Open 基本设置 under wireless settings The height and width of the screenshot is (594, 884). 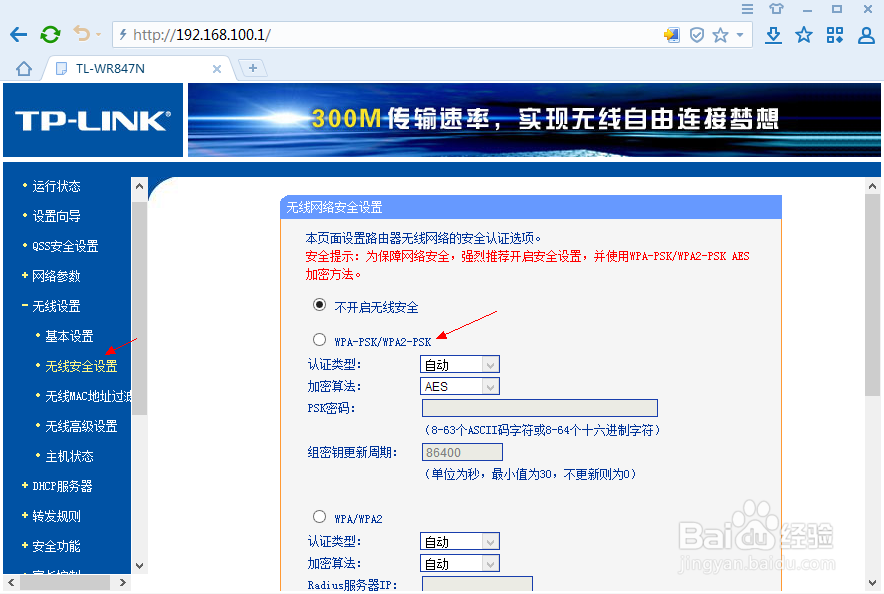click(69, 336)
